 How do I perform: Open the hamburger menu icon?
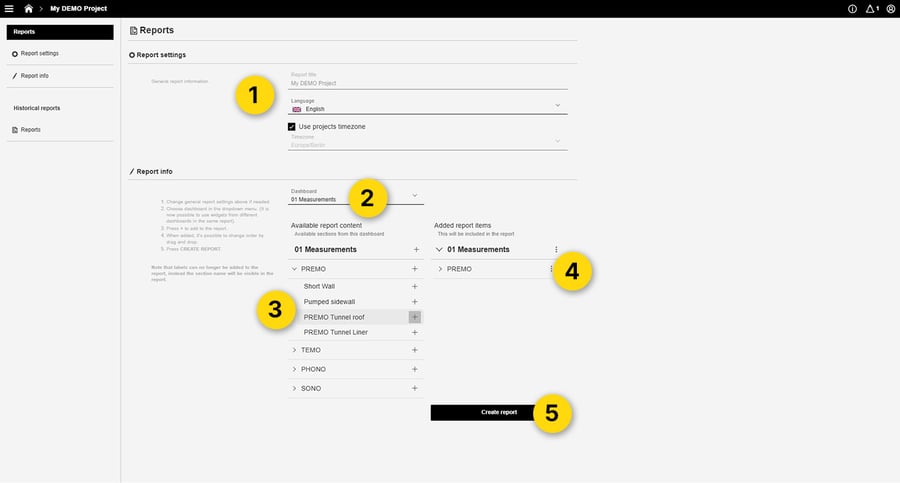[x=9, y=8]
